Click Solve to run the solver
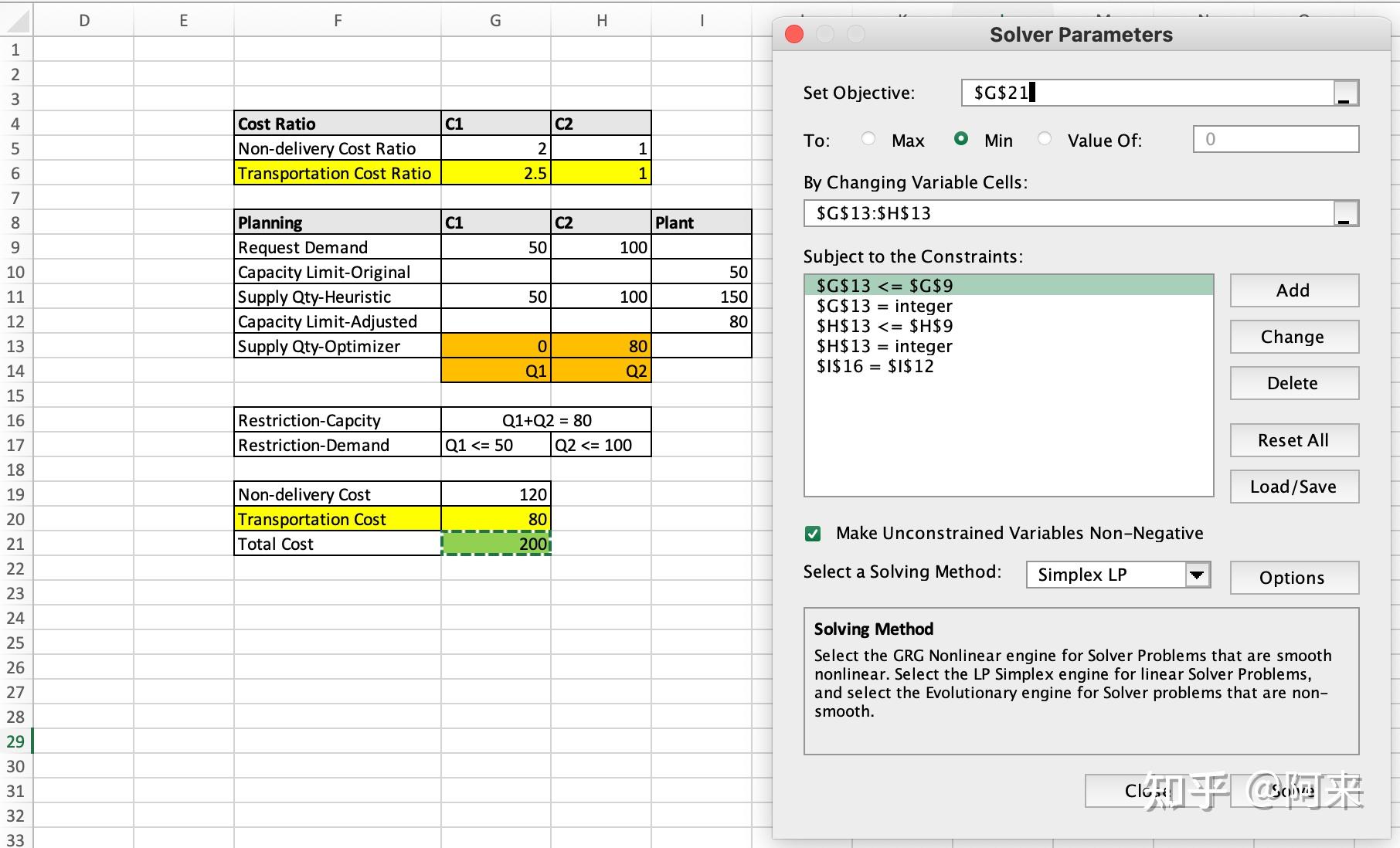1400x848 pixels. pyautogui.click(x=1291, y=790)
